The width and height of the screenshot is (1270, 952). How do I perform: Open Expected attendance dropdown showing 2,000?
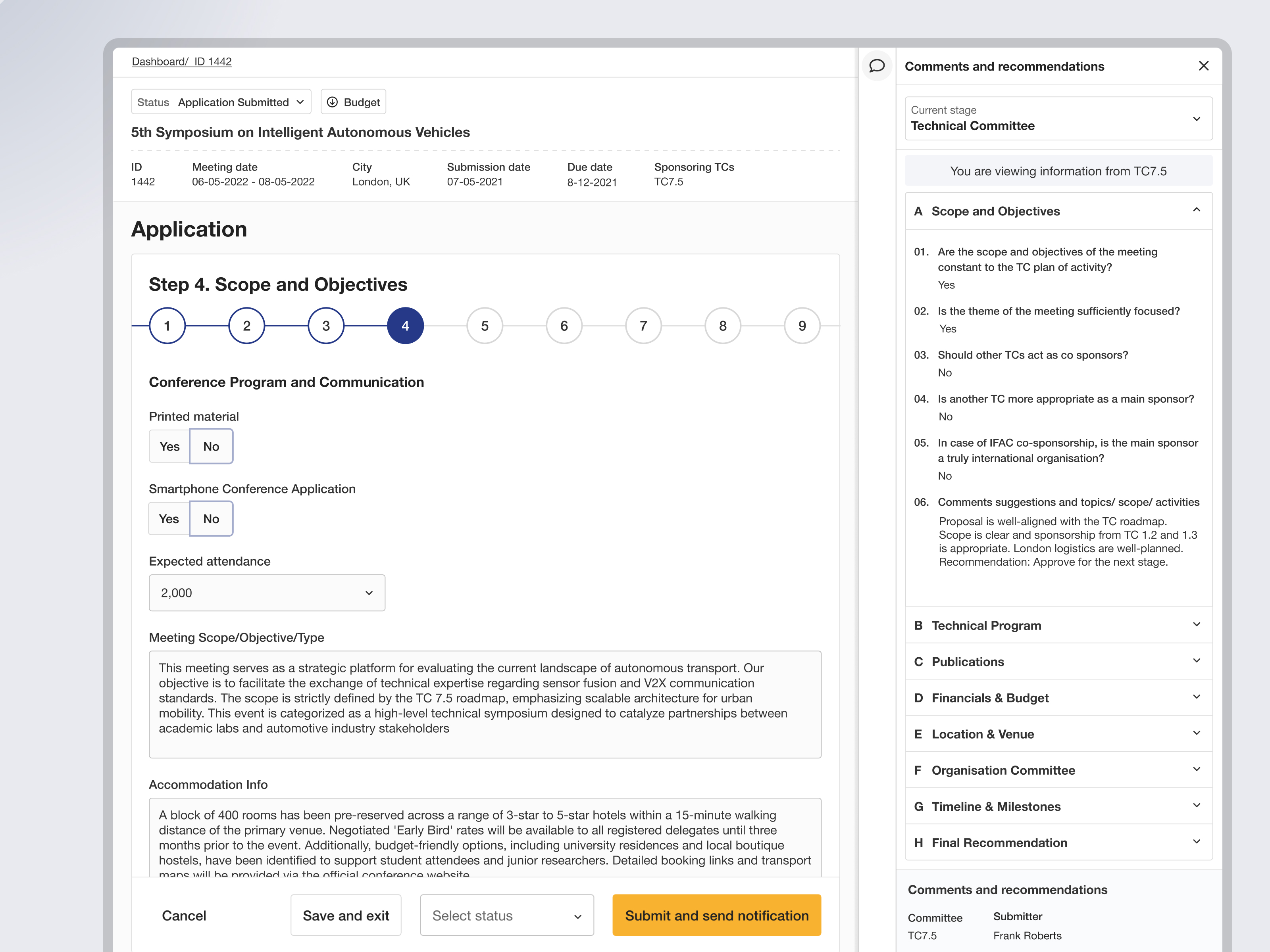(266, 593)
